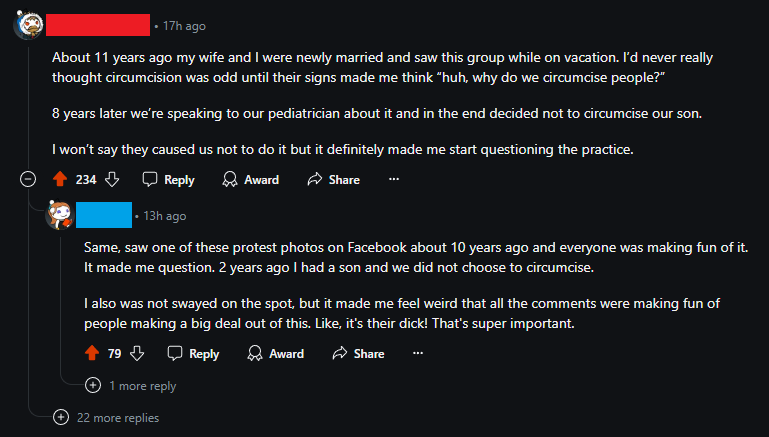Screen dimensions: 769x437
Task: Downvote the reply with 79 points
Action: (x=137, y=353)
